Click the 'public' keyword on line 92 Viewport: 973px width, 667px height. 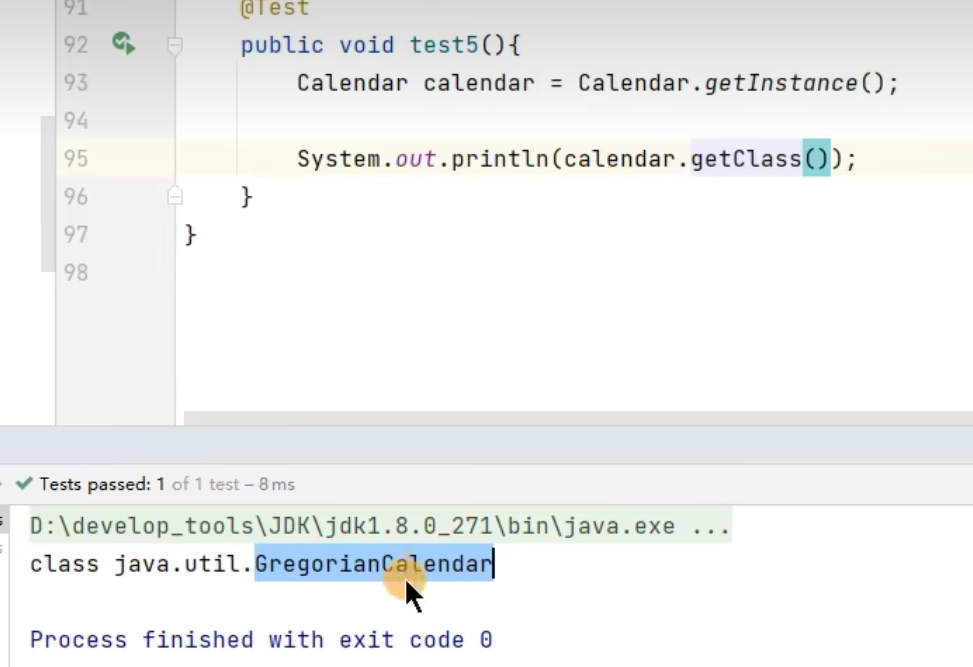coord(282,45)
